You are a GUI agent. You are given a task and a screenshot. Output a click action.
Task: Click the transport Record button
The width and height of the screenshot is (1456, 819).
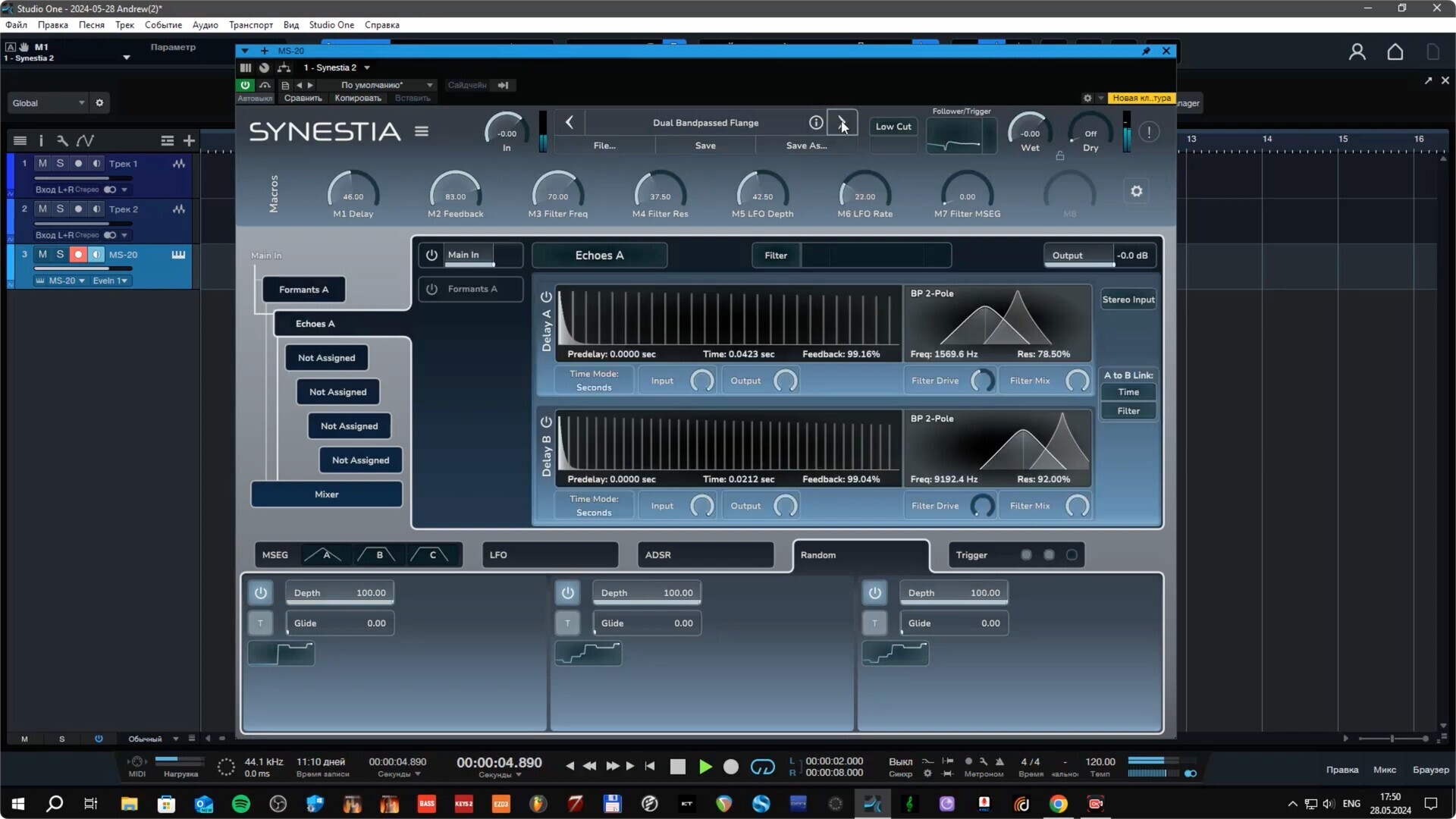click(731, 767)
